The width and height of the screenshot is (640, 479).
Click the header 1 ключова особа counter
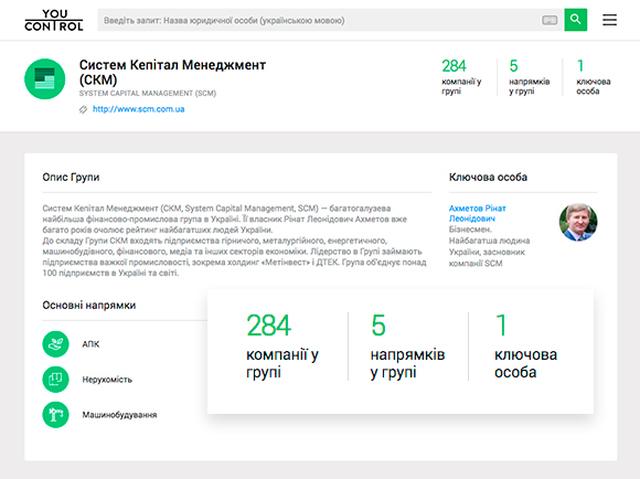tap(593, 77)
